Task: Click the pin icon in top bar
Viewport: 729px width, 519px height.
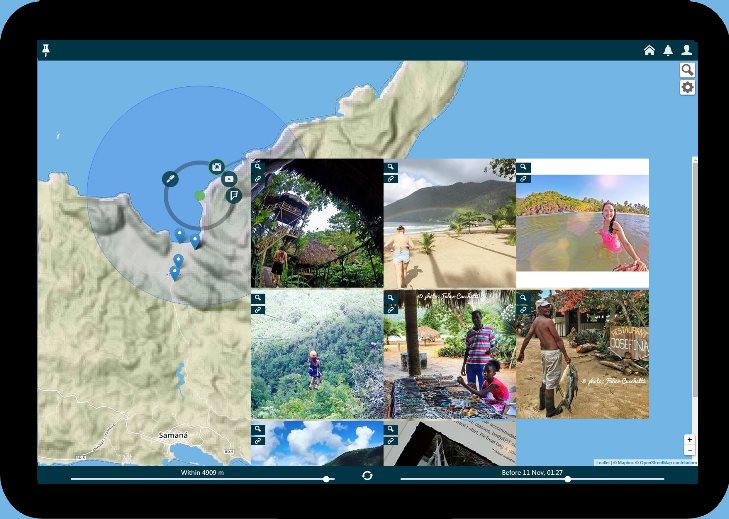Action: coord(45,50)
